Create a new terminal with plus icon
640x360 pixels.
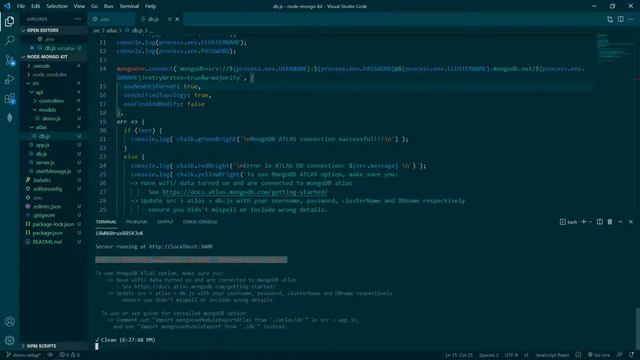click(584, 222)
